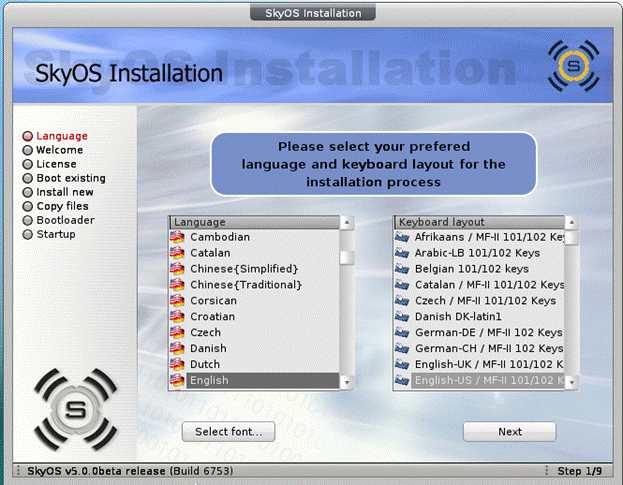Screen dimensions: 623x485
Task: Click up arrow of Keyboard layout scrollbar
Action: point(572,222)
